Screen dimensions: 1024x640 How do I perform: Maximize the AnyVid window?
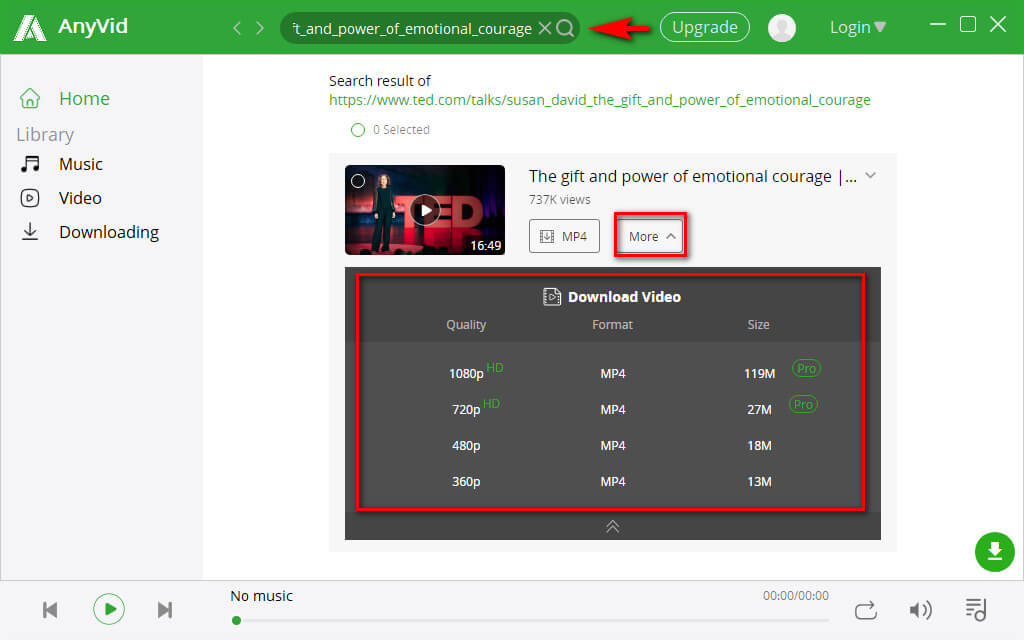pyautogui.click(x=968, y=24)
